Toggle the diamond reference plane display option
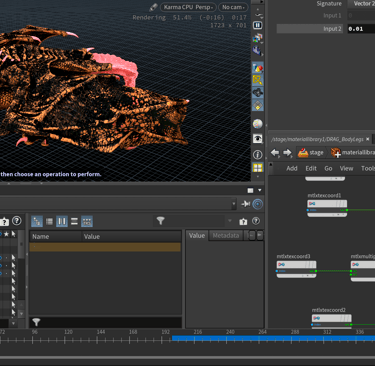375x366 pixels. click(257, 105)
